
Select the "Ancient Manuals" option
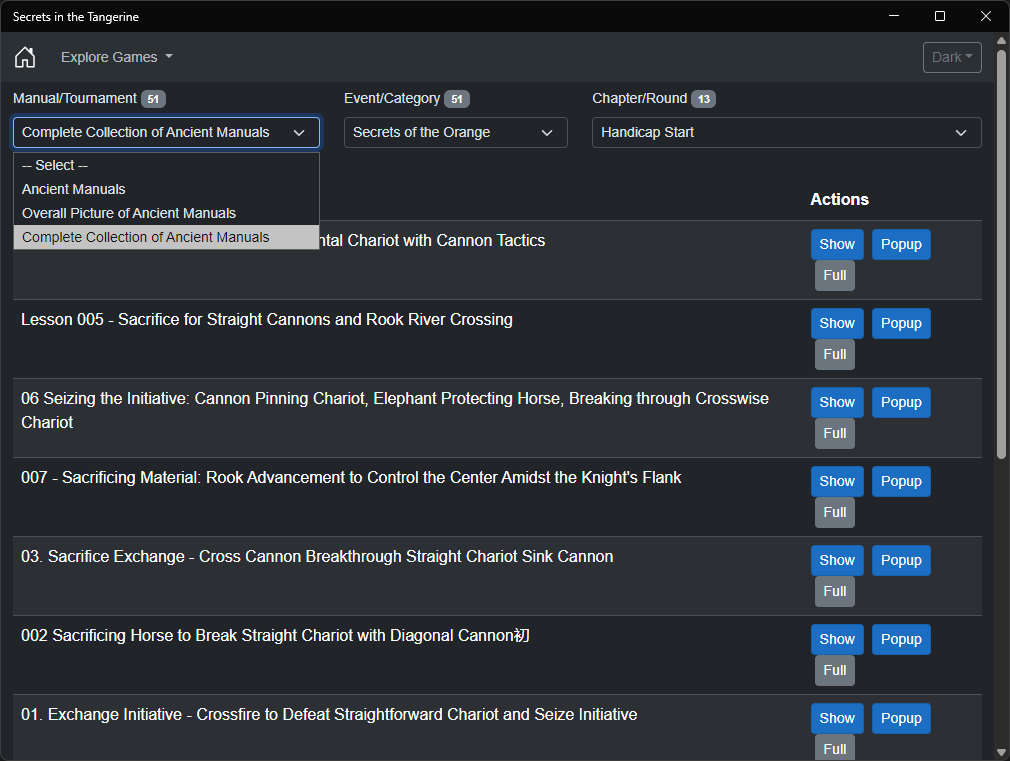tap(74, 189)
